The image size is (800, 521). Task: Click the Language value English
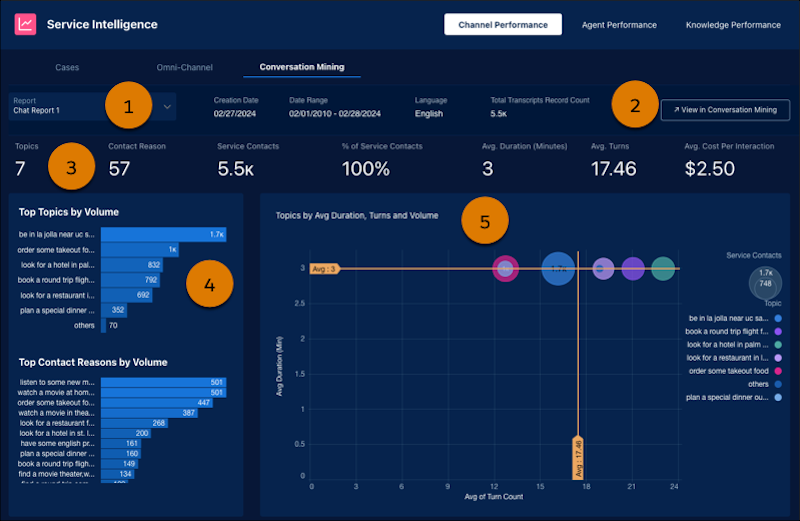(429, 114)
